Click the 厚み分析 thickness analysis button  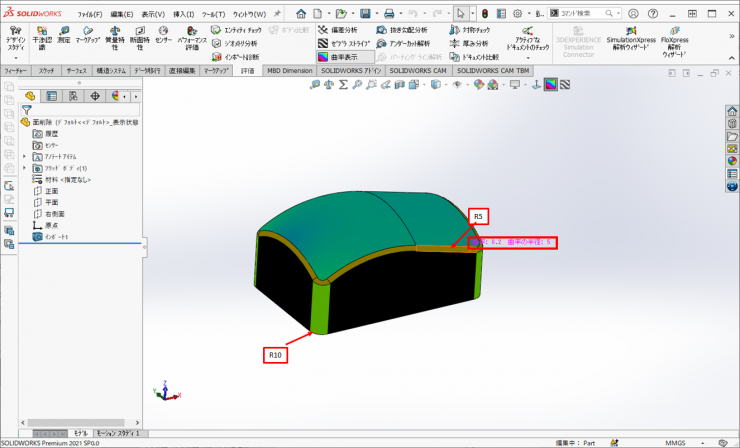[467, 44]
